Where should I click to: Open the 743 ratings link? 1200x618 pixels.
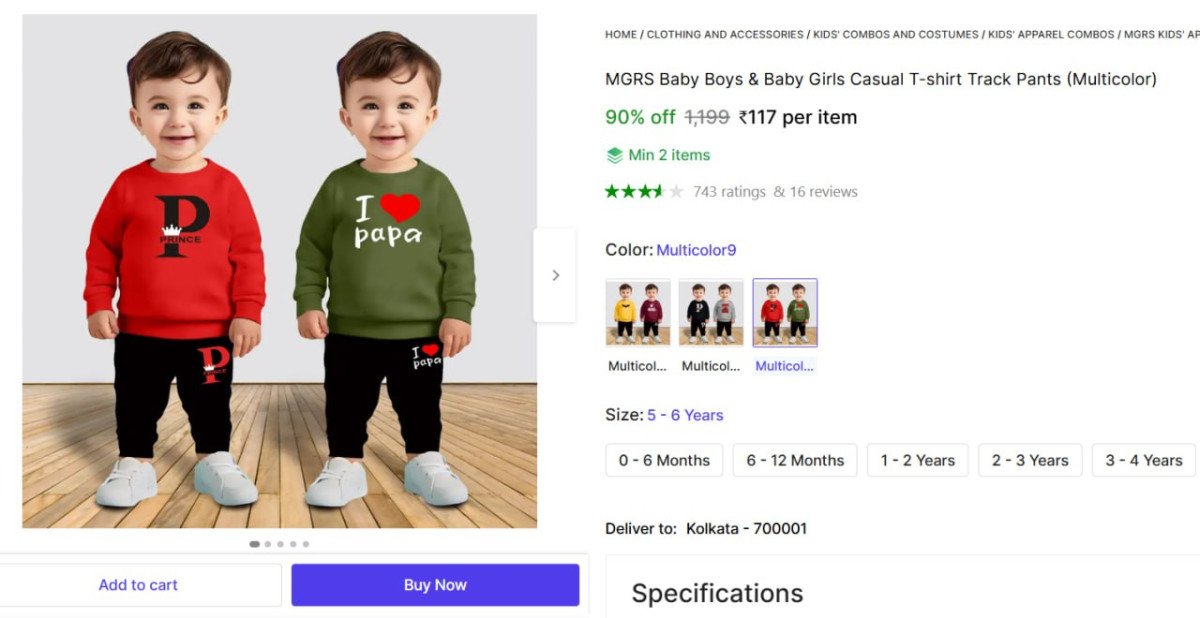(729, 191)
